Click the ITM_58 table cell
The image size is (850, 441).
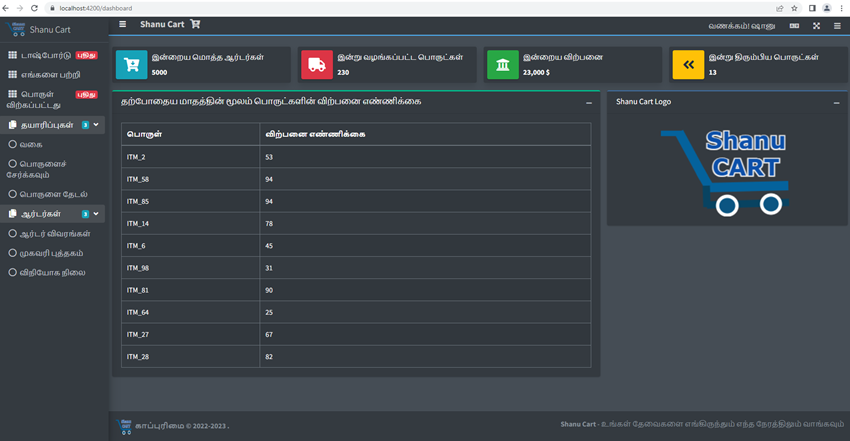pyautogui.click(x=190, y=179)
